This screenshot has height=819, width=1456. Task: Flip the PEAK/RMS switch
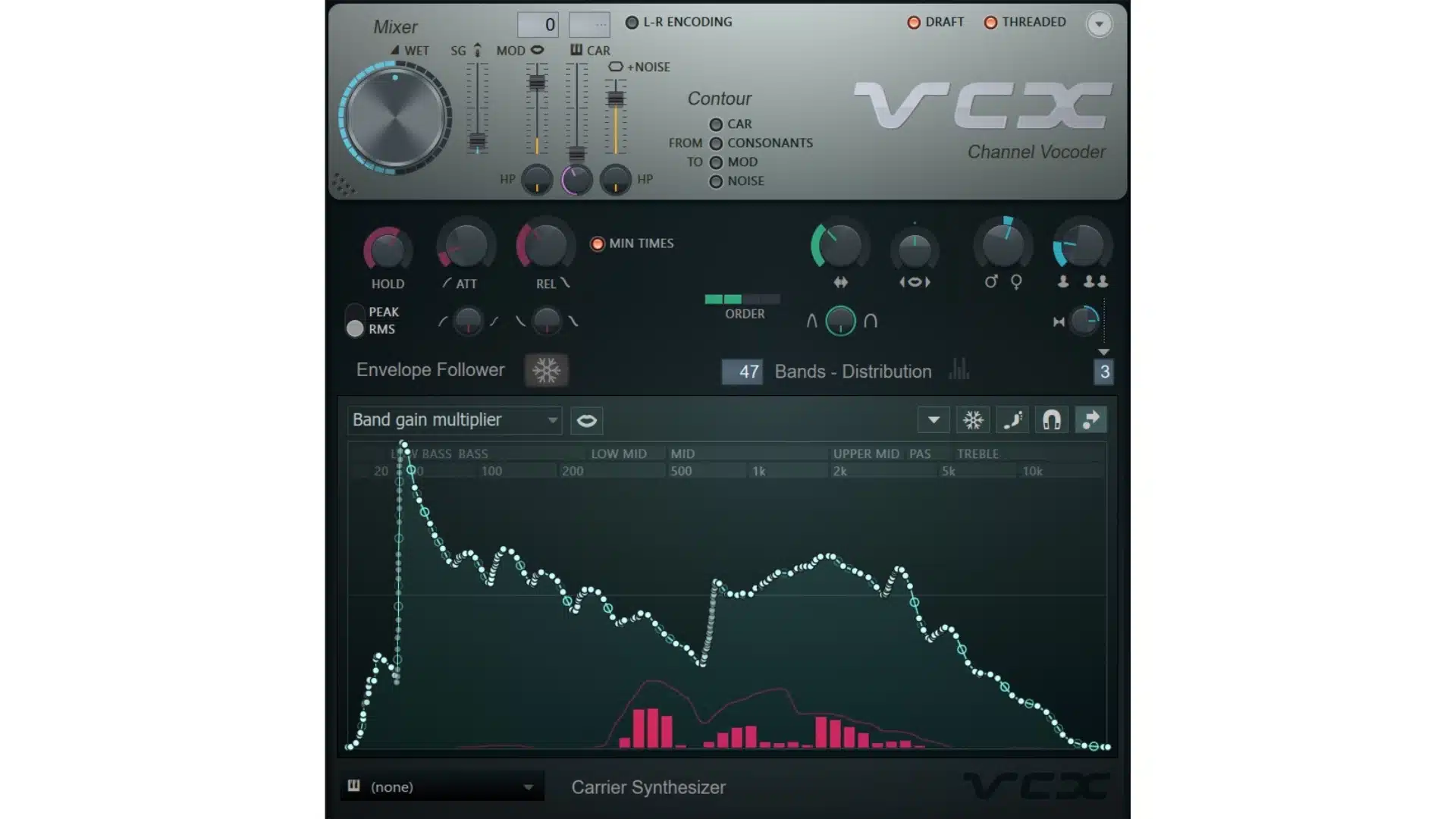point(355,320)
